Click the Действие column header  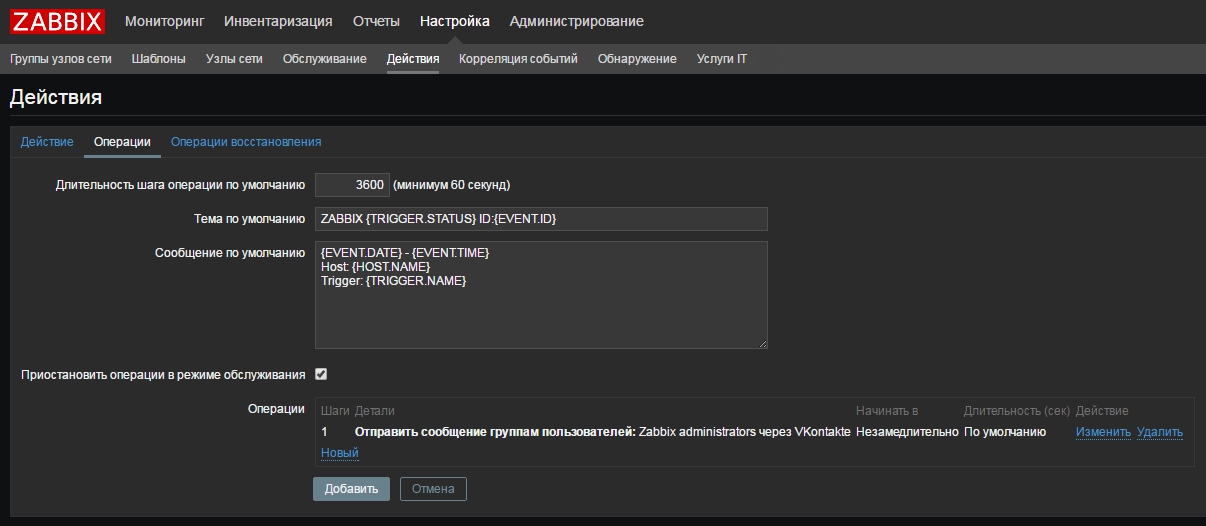tap(1102, 411)
